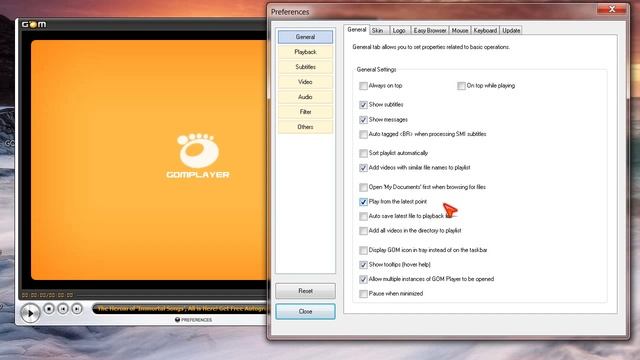Uncheck Allow multiple instances of GOM Player
640x360 pixels.
363,279
